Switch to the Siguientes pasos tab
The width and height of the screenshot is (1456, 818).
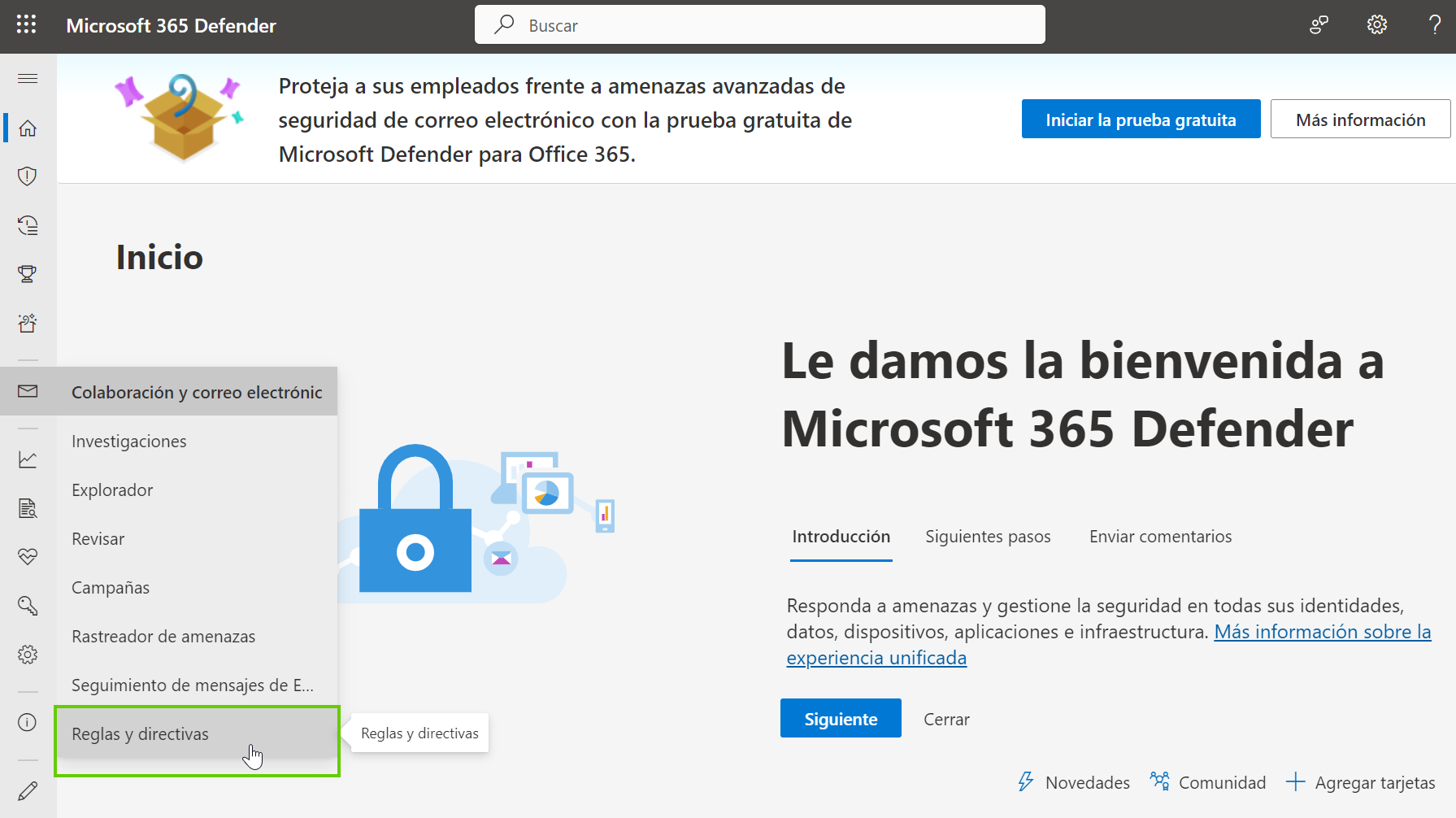(x=988, y=537)
